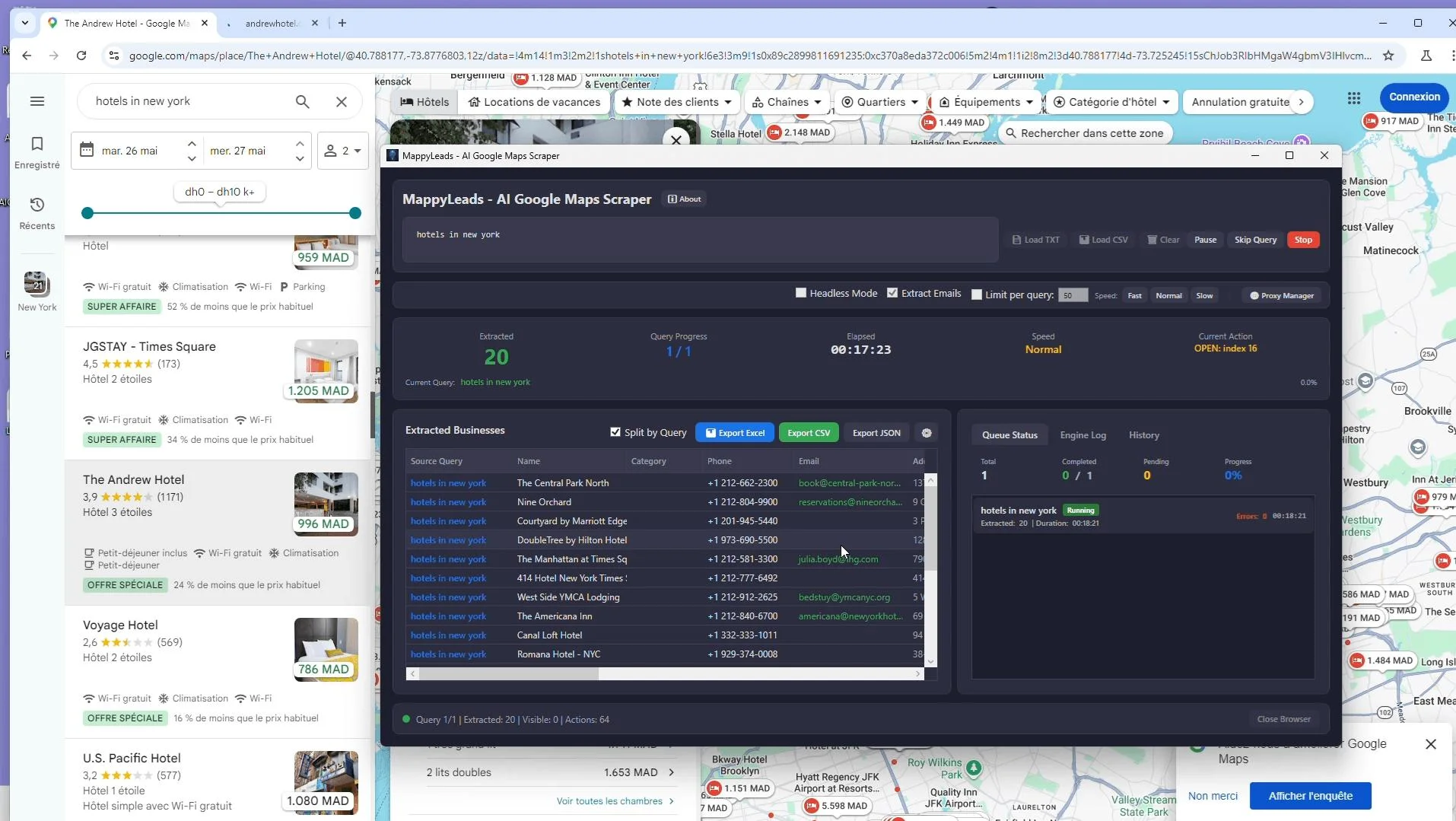Switch to the Engine Log tab
The width and height of the screenshot is (1456, 821).
1082,435
